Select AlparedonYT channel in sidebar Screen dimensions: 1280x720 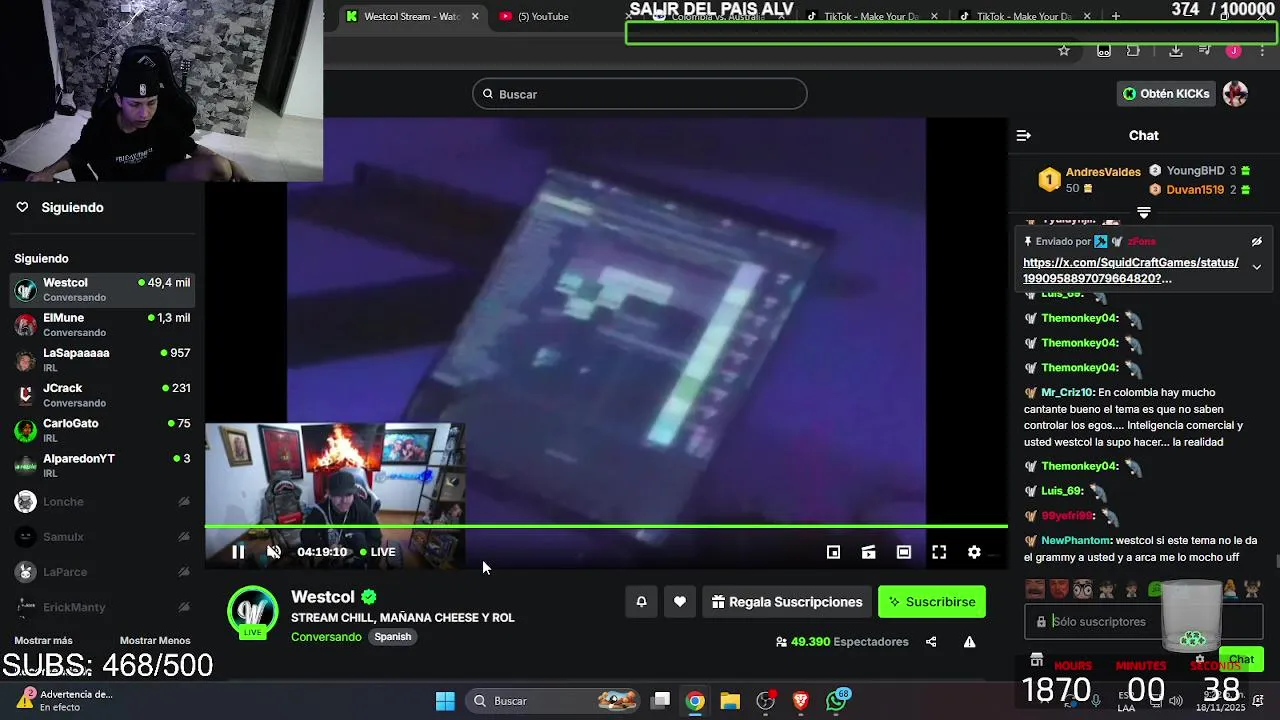pos(102,465)
